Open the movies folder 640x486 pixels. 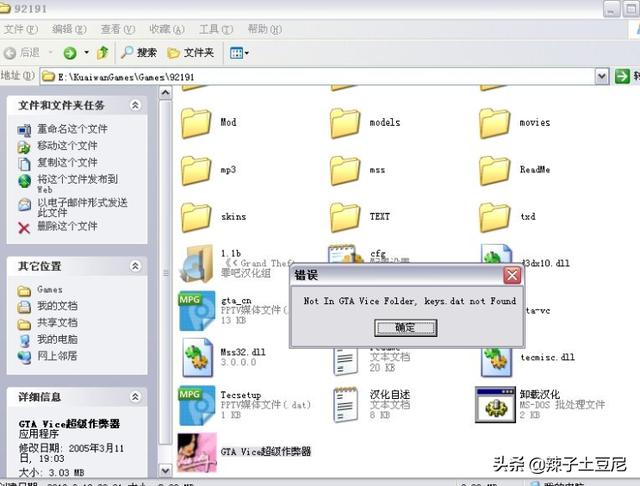pos(495,123)
